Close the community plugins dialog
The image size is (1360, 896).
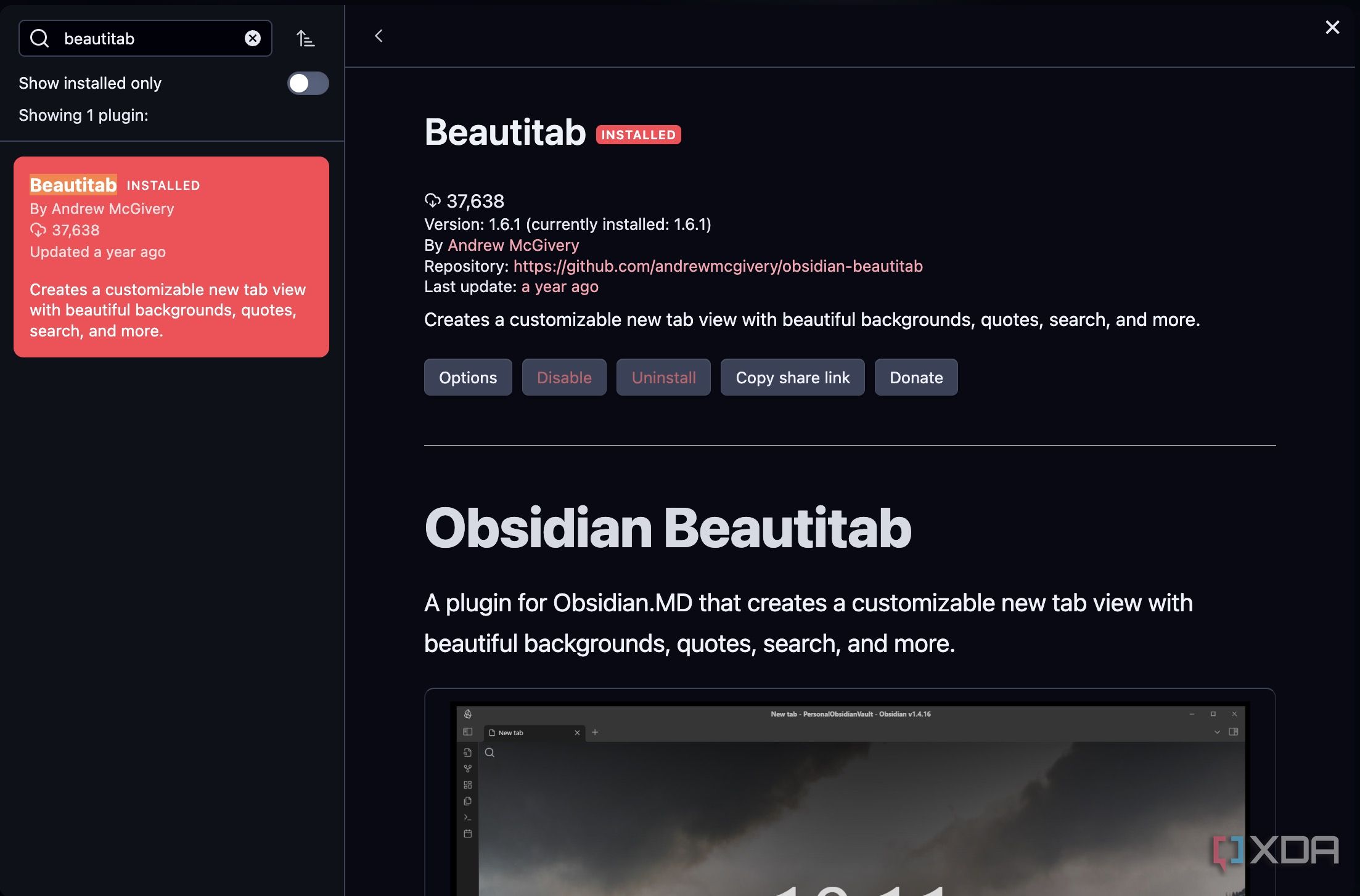(x=1332, y=27)
